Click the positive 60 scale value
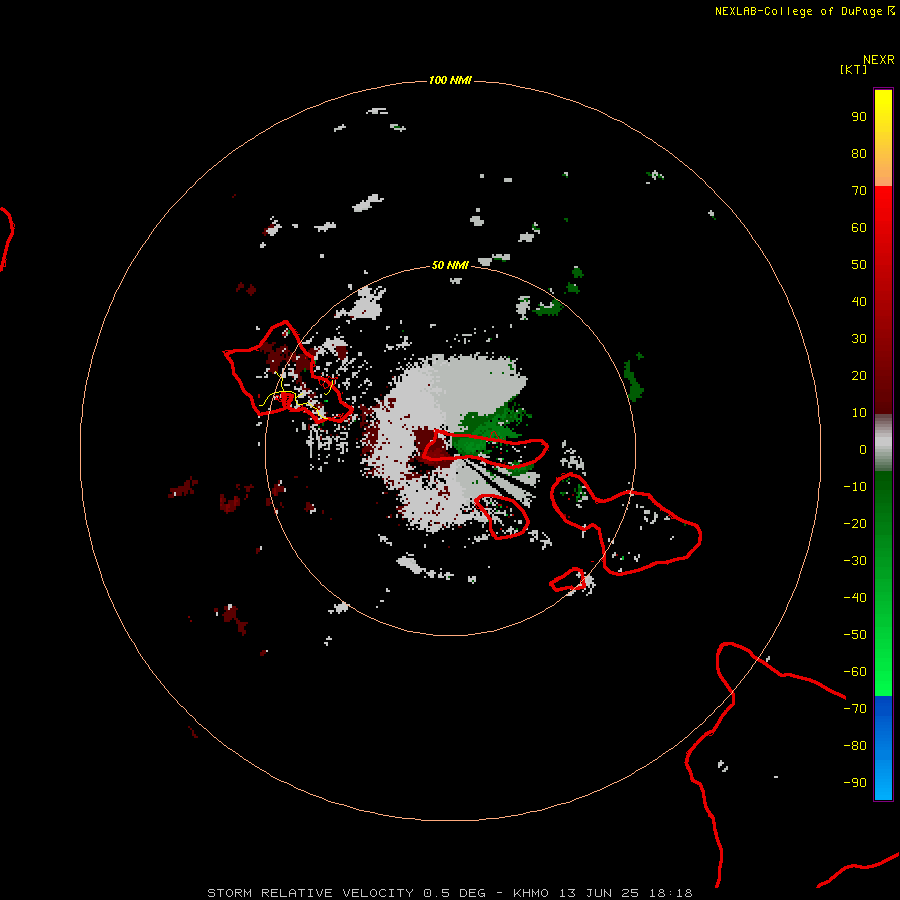 (x=859, y=227)
